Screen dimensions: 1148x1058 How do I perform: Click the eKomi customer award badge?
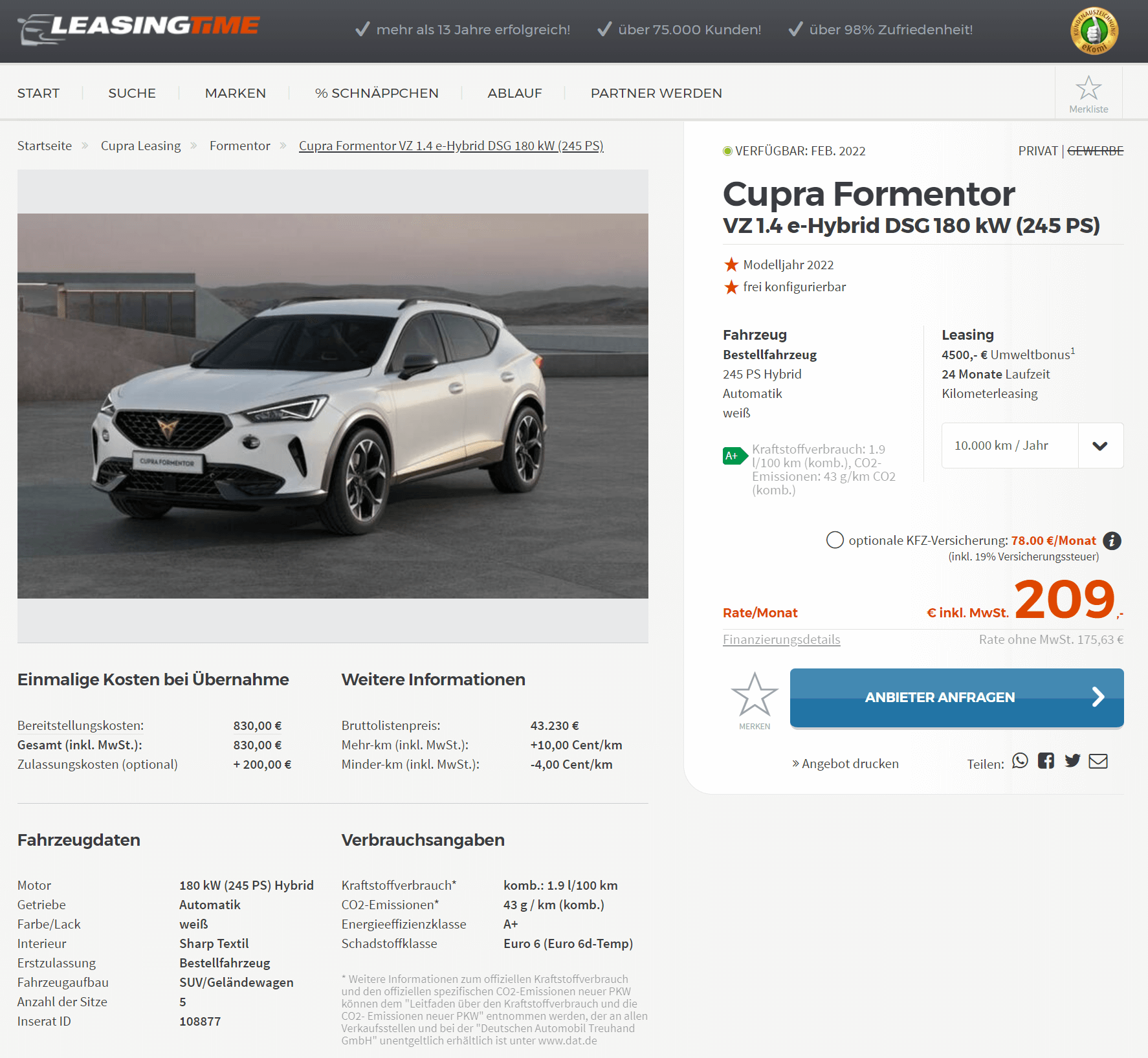point(1094,30)
